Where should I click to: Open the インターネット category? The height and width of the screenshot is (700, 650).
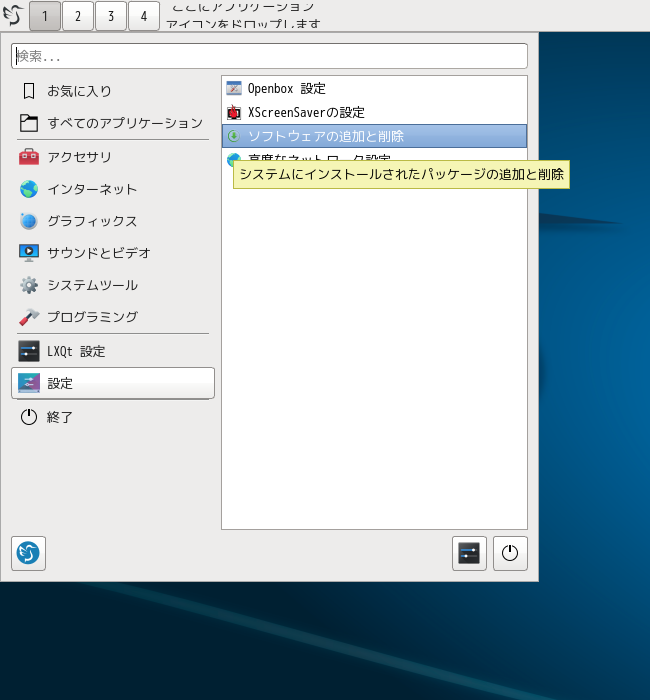click(112, 189)
